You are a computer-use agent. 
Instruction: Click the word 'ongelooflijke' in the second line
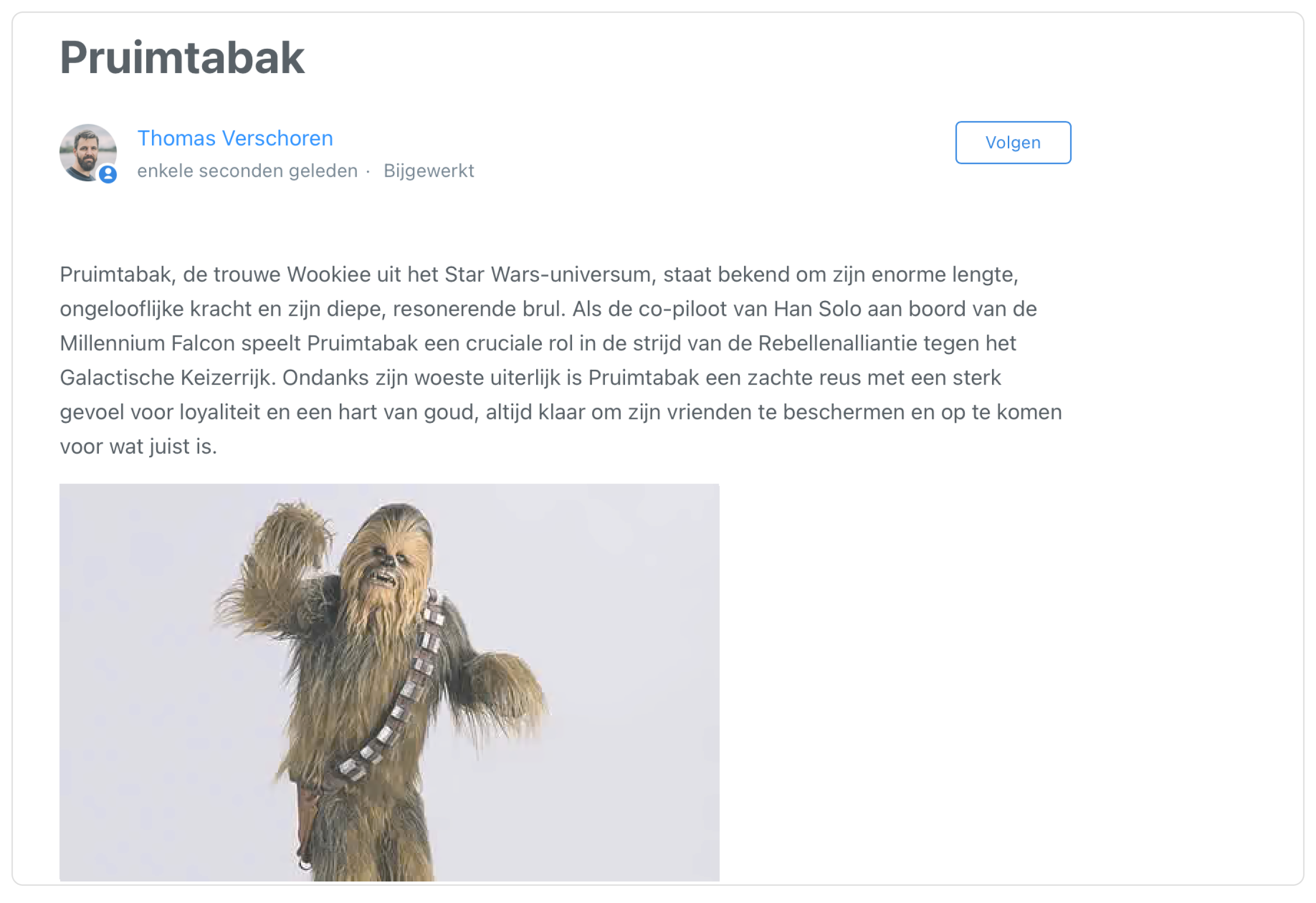[122, 309]
